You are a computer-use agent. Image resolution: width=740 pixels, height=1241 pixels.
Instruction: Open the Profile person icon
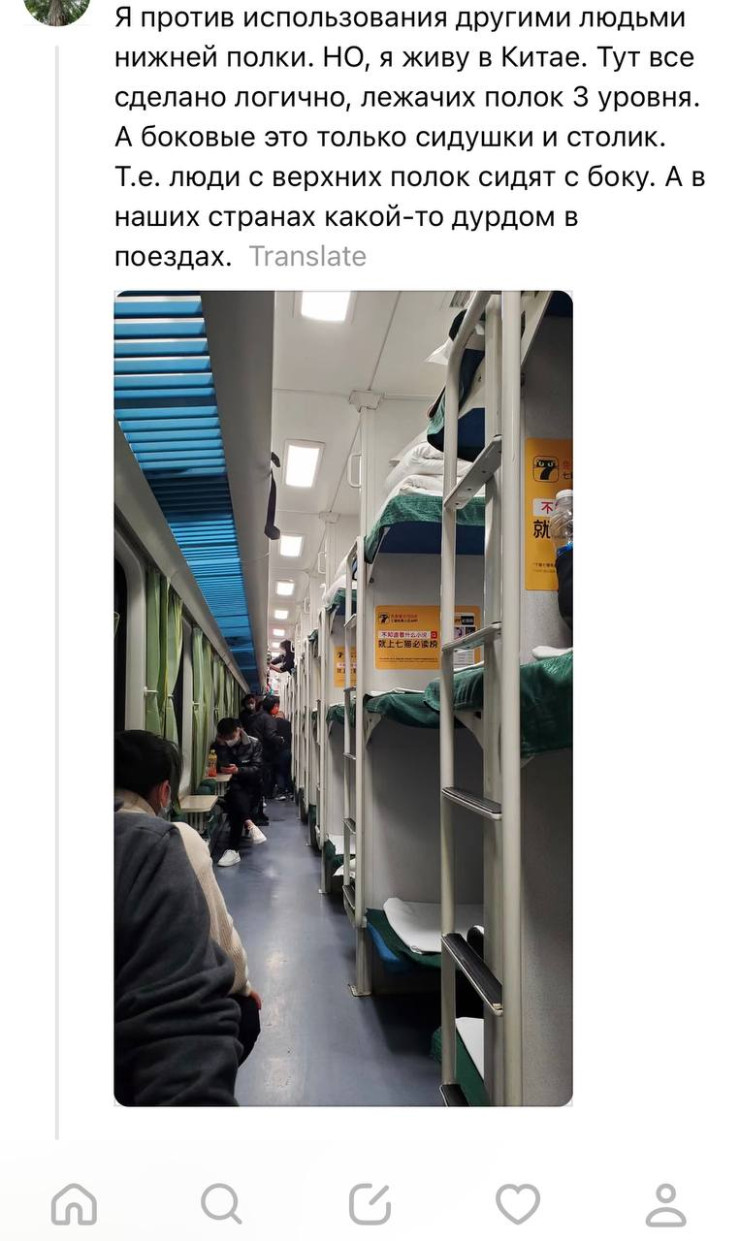[666, 1204]
